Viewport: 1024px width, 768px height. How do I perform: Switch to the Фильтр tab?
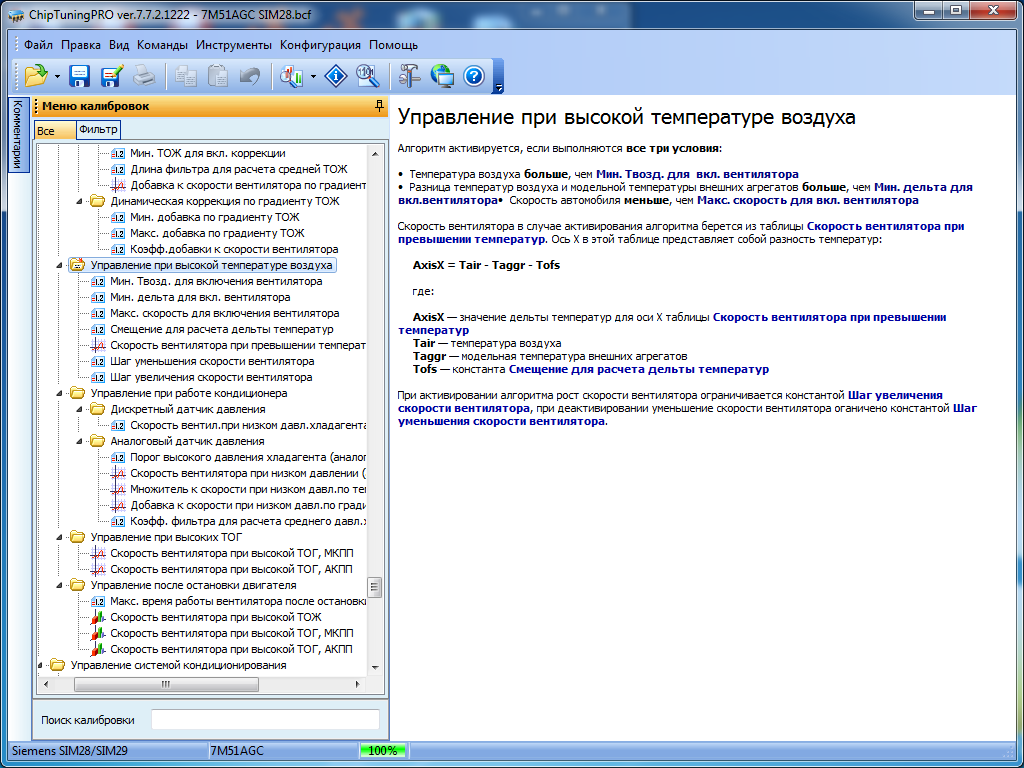pos(98,130)
